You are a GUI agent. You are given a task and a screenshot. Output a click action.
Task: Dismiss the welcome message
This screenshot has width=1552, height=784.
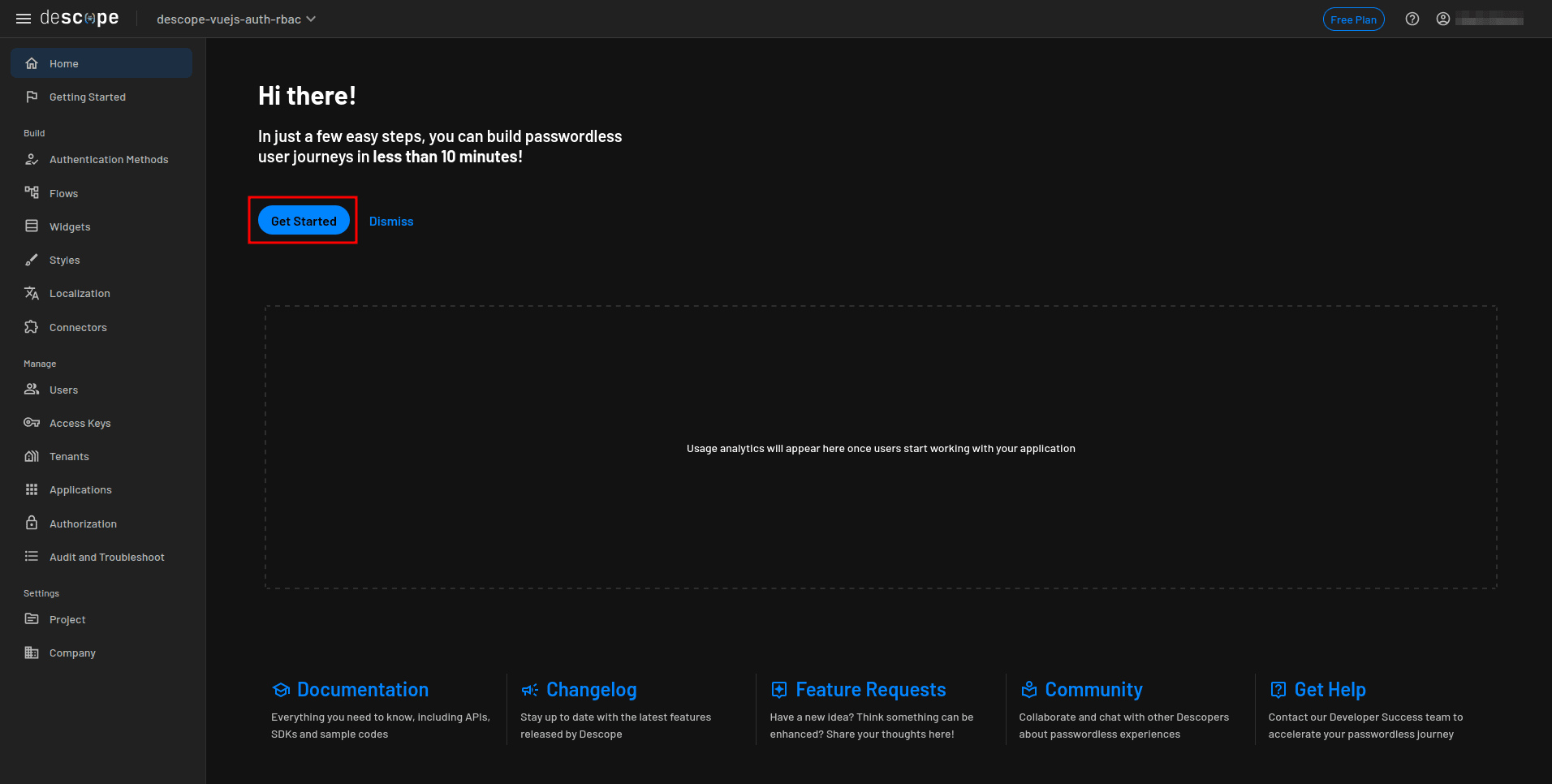tap(391, 221)
